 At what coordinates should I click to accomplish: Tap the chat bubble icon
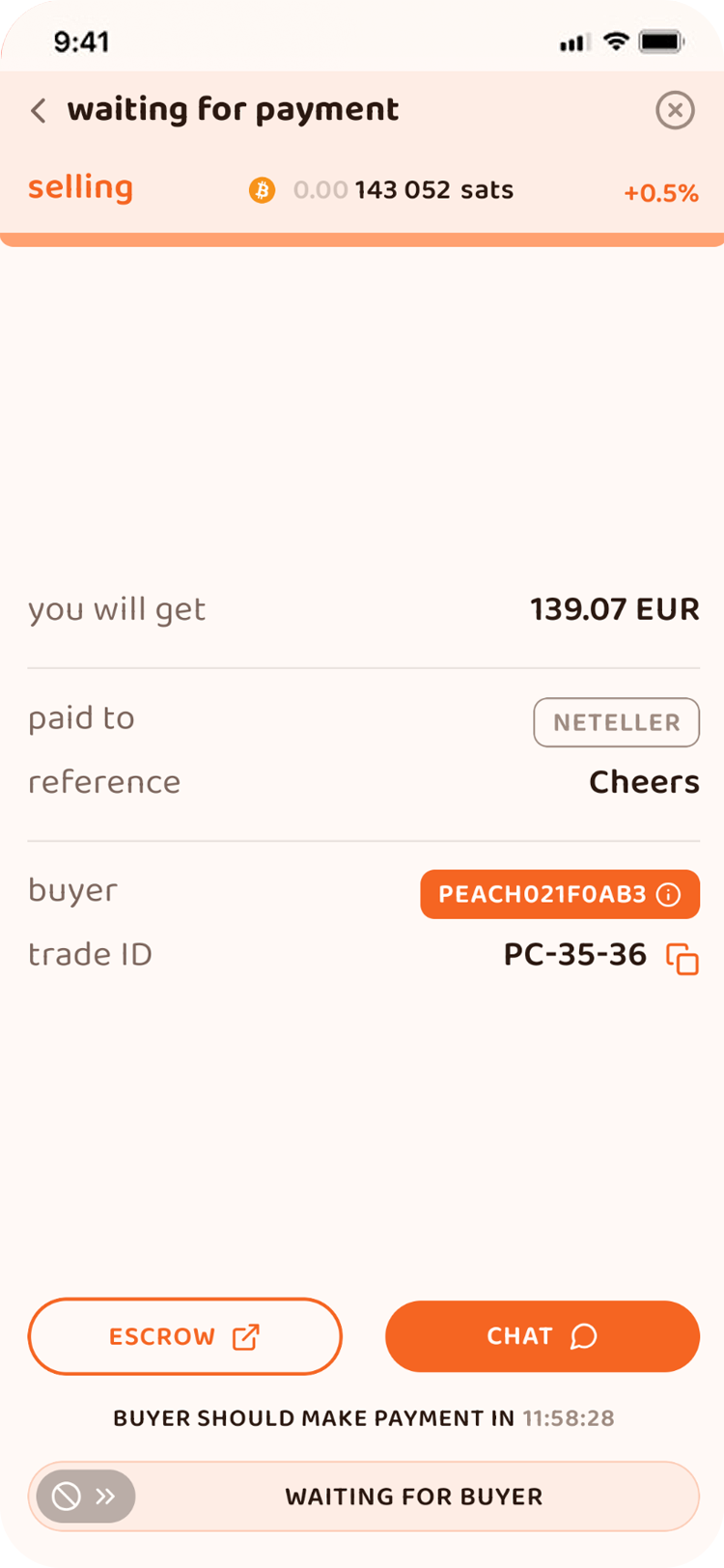click(584, 1336)
